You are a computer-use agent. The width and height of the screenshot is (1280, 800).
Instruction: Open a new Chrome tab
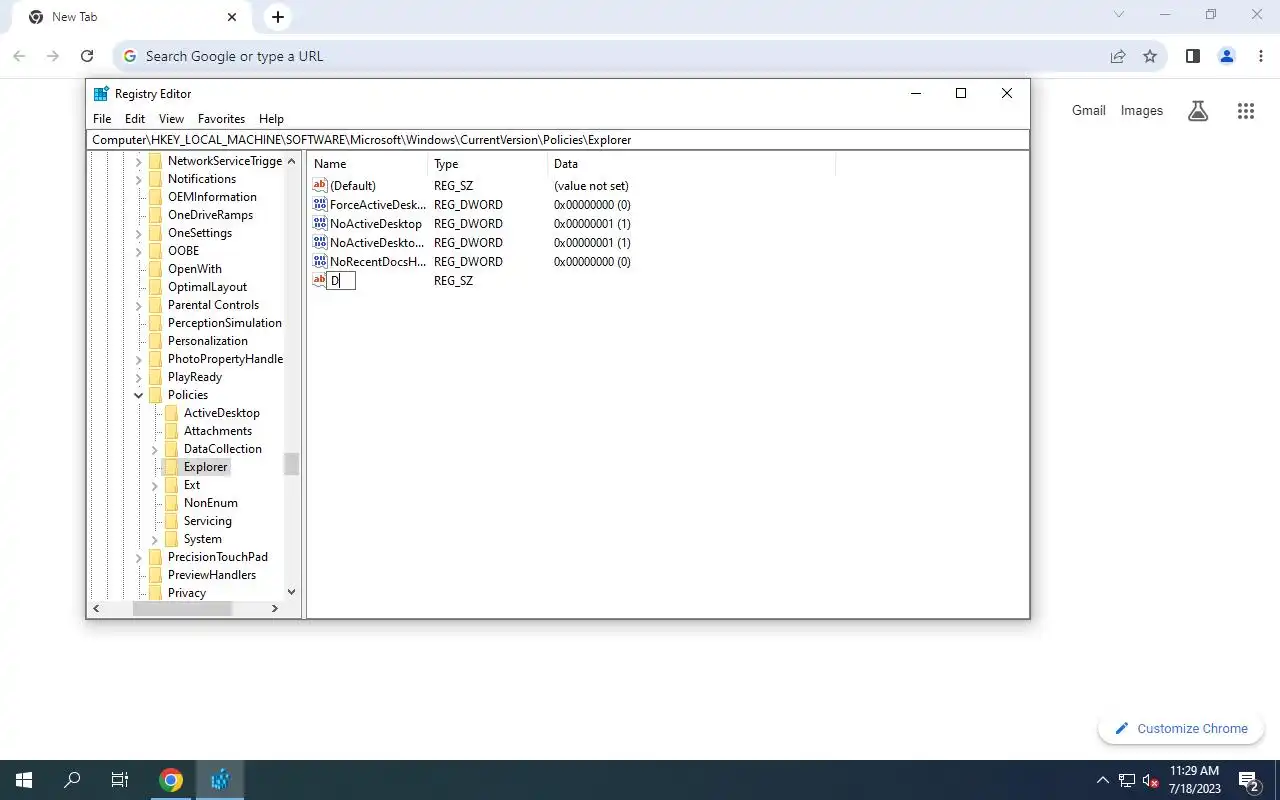click(x=278, y=17)
